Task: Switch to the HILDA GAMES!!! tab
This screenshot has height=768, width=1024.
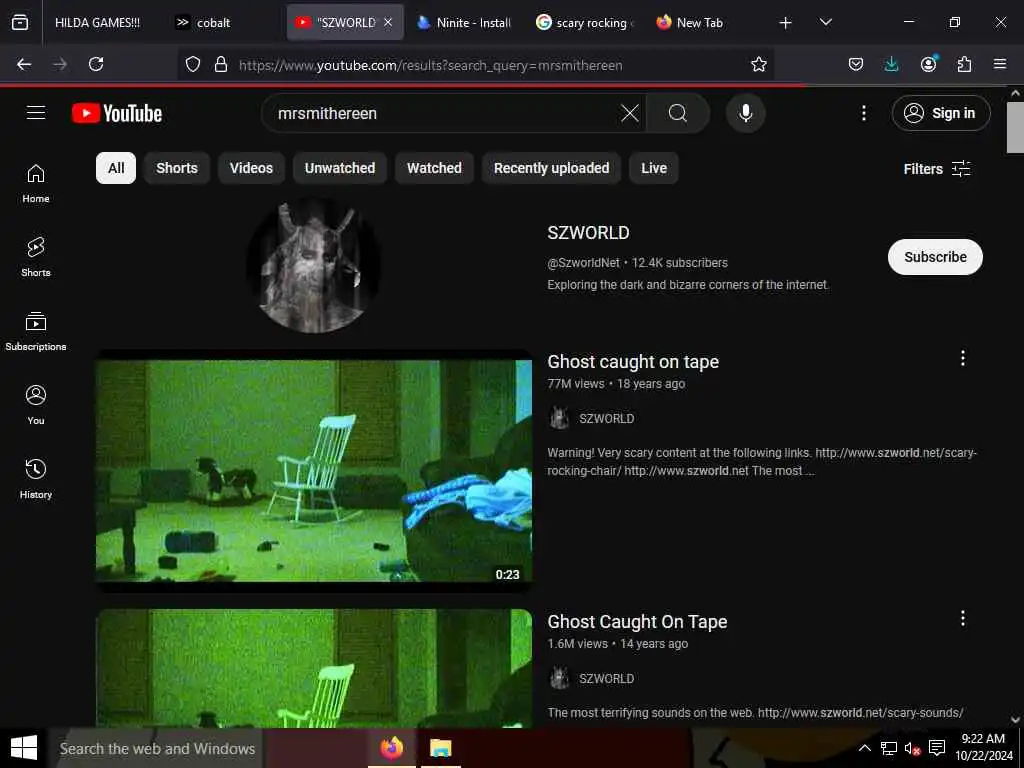Action: [x=97, y=22]
